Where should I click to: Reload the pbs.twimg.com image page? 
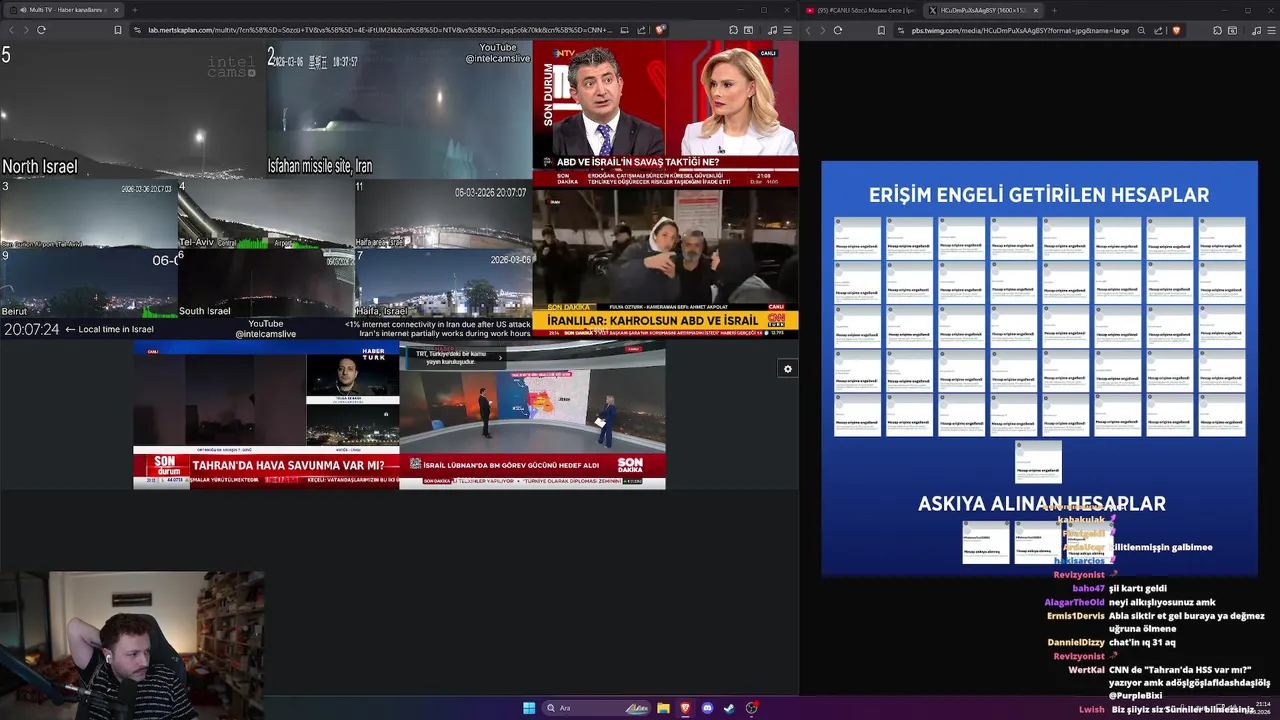837,30
